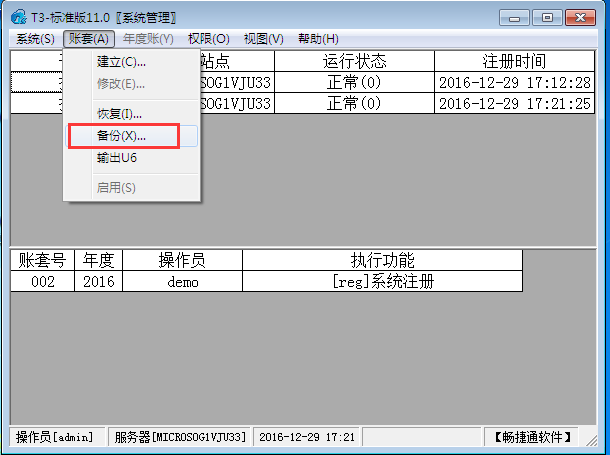This screenshot has width=610, height=455.
Task: Click the 执行功能 column header
Action: tap(382, 260)
